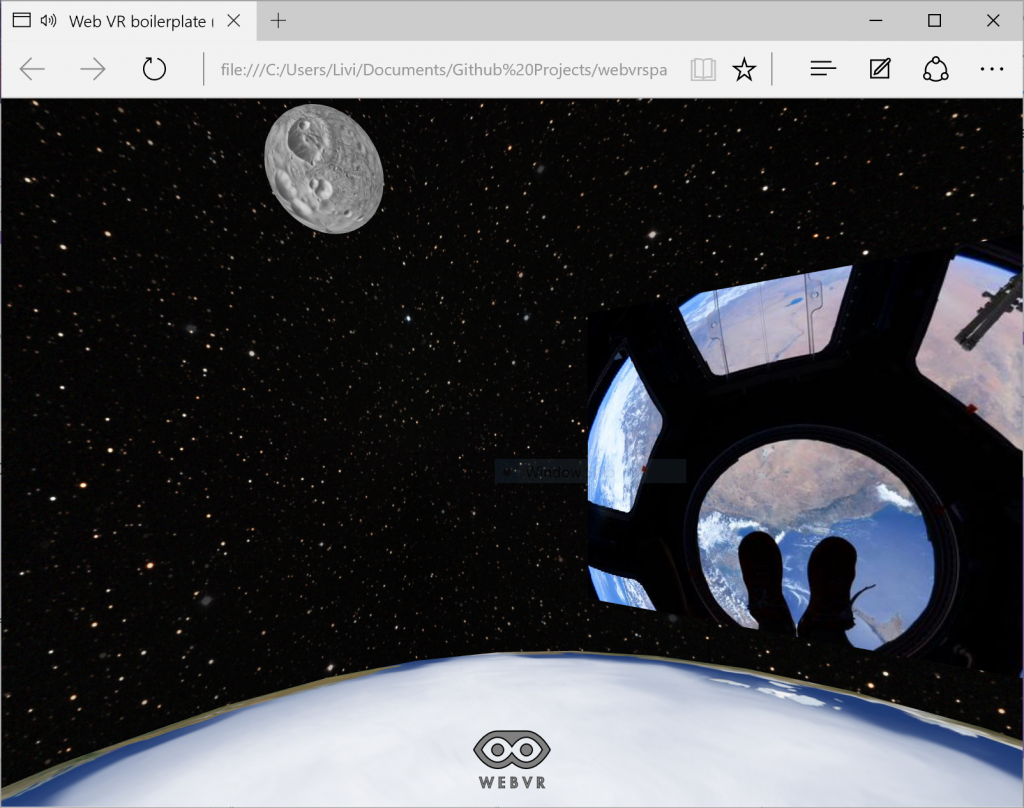Enter Reading view for this page

click(703, 68)
